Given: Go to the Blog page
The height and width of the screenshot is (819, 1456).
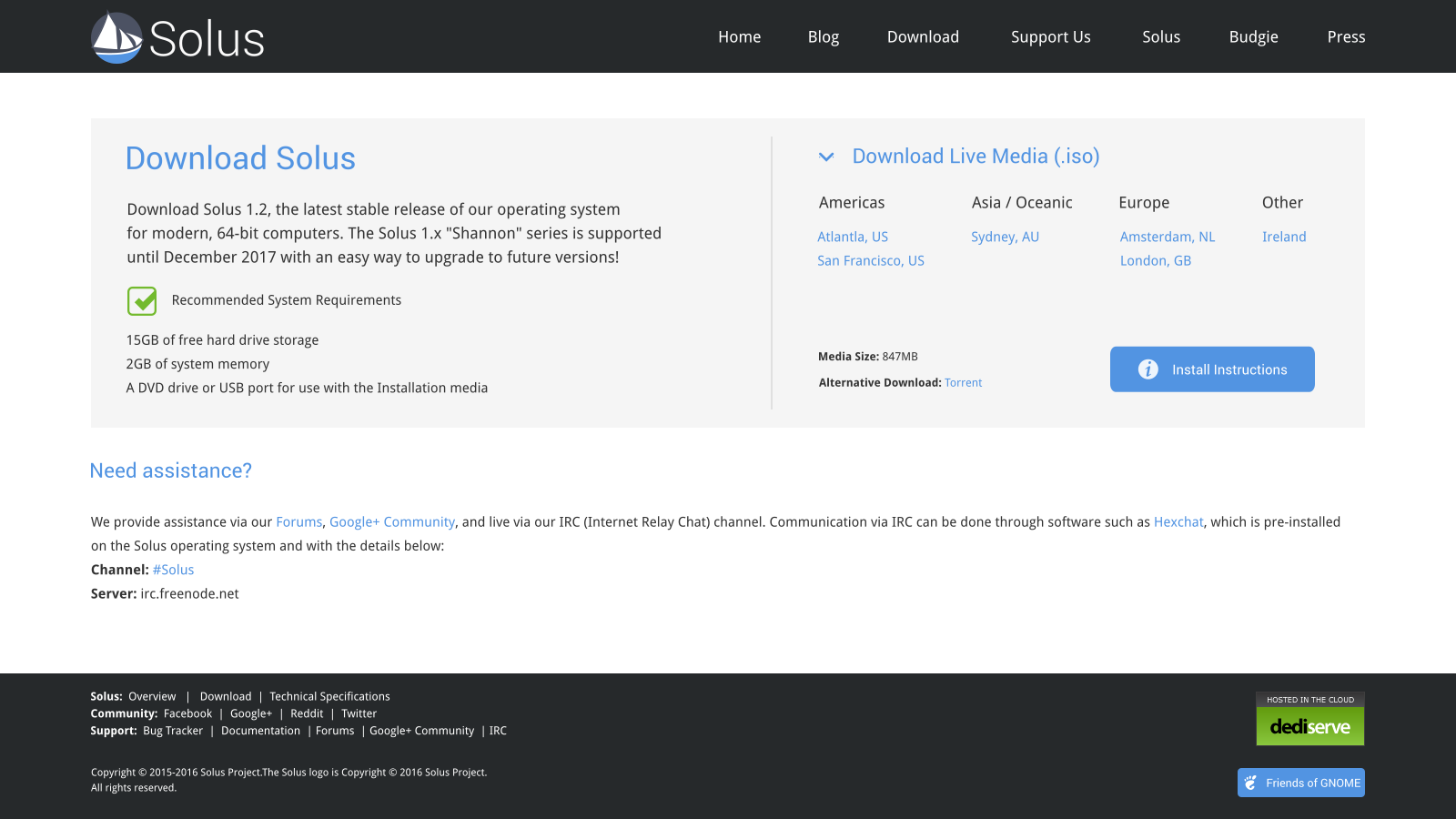Looking at the screenshot, I should tap(824, 37).
